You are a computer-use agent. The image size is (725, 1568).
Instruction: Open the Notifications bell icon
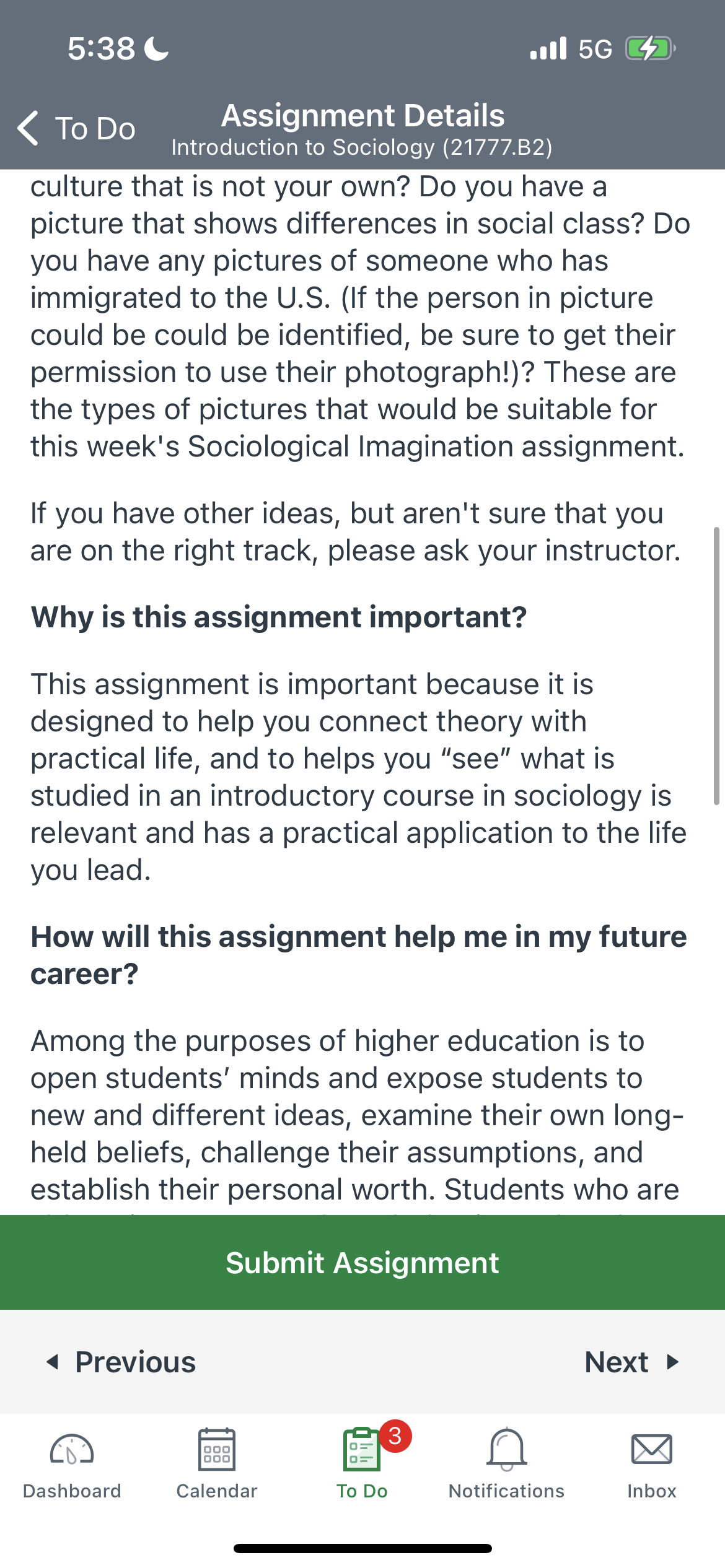pos(507,1449)
